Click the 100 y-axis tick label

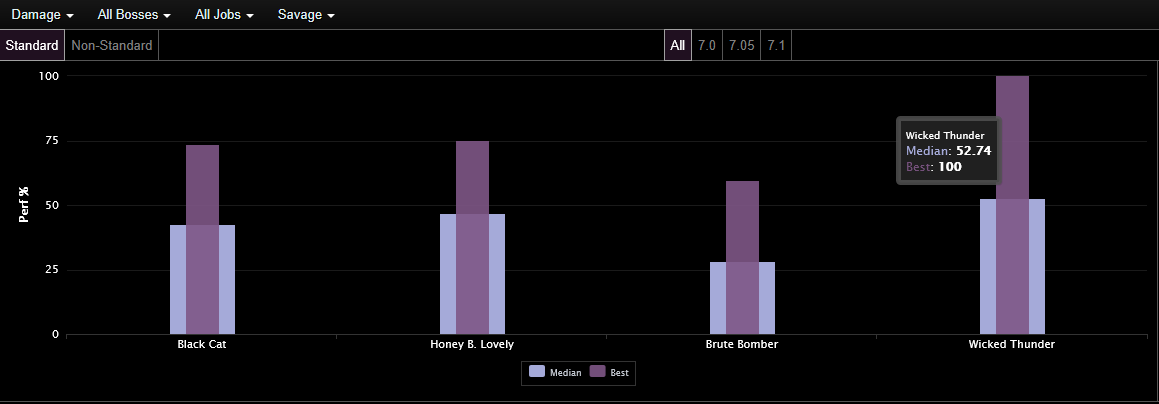click(x=49, y=76)
